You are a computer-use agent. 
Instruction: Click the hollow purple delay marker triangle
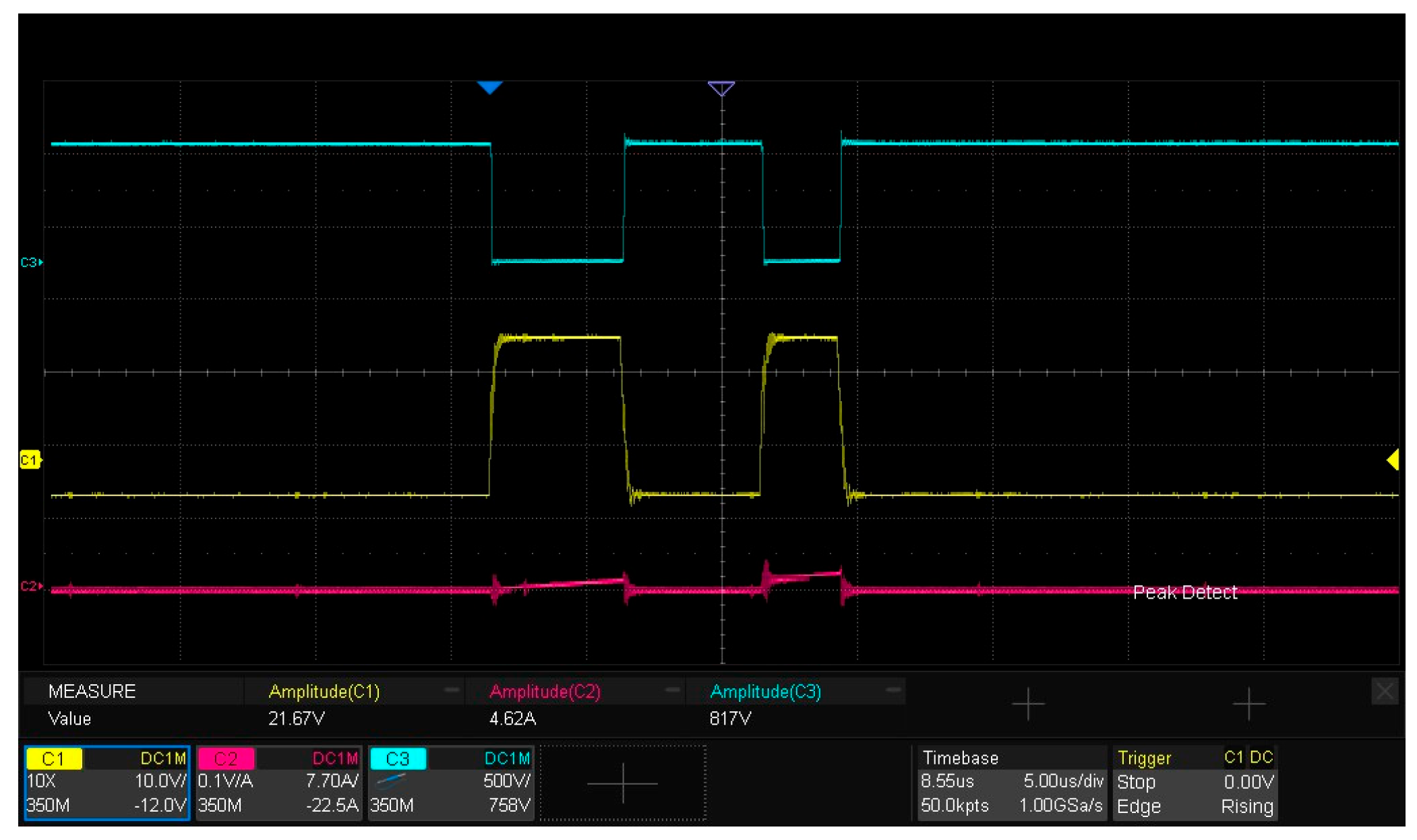pos(721,88)
